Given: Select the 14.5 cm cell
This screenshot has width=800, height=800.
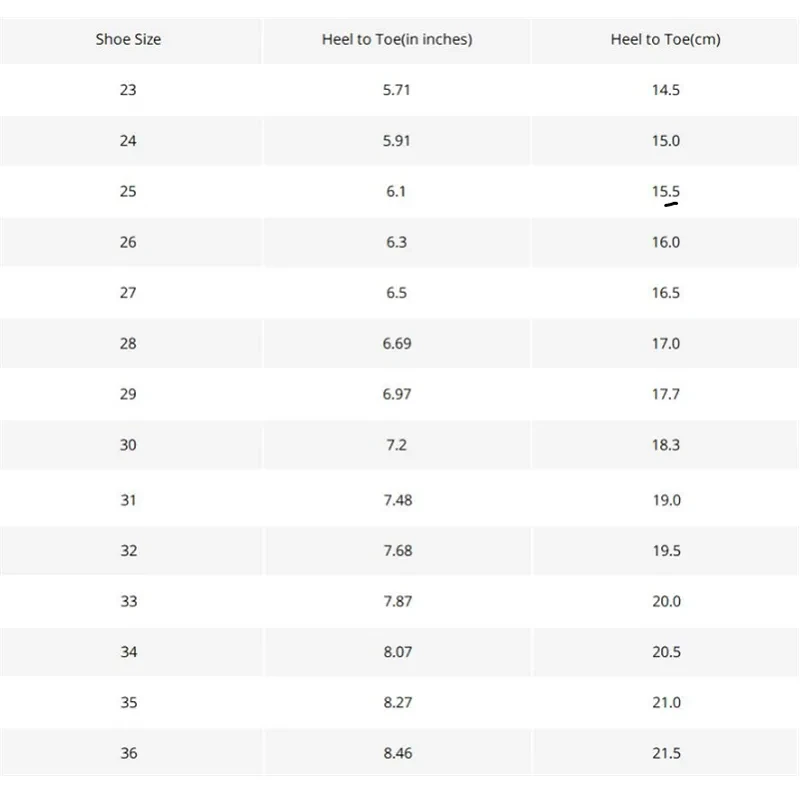Looking at the screenshot, I should tap(666, 90).
